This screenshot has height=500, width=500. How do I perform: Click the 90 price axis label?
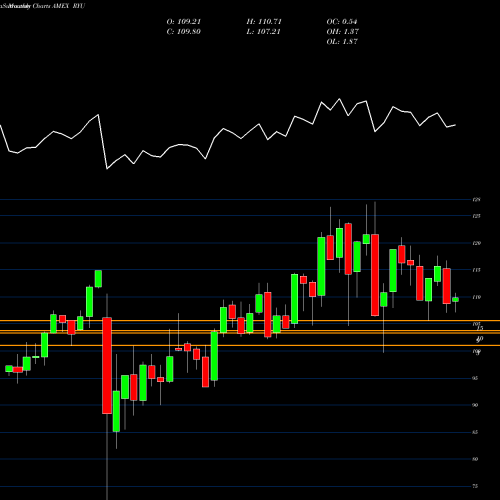pos(475,405)
